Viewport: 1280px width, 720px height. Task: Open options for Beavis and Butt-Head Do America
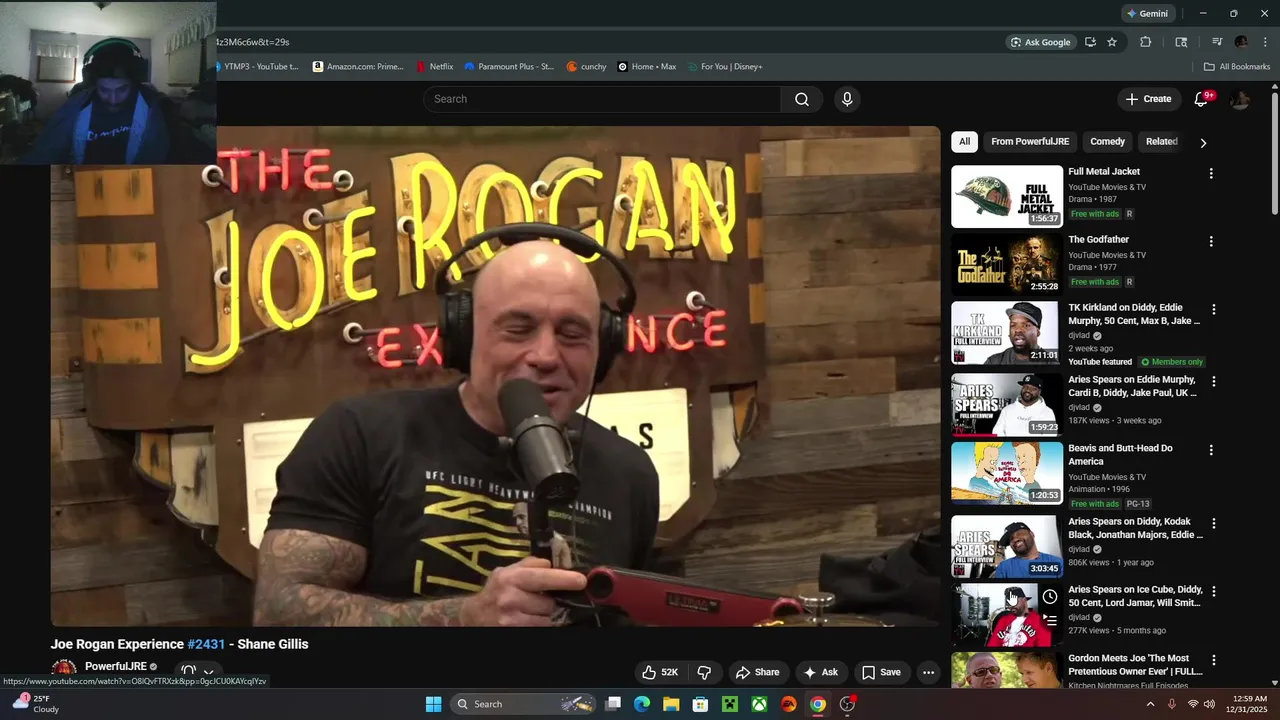coord(1211,450)
